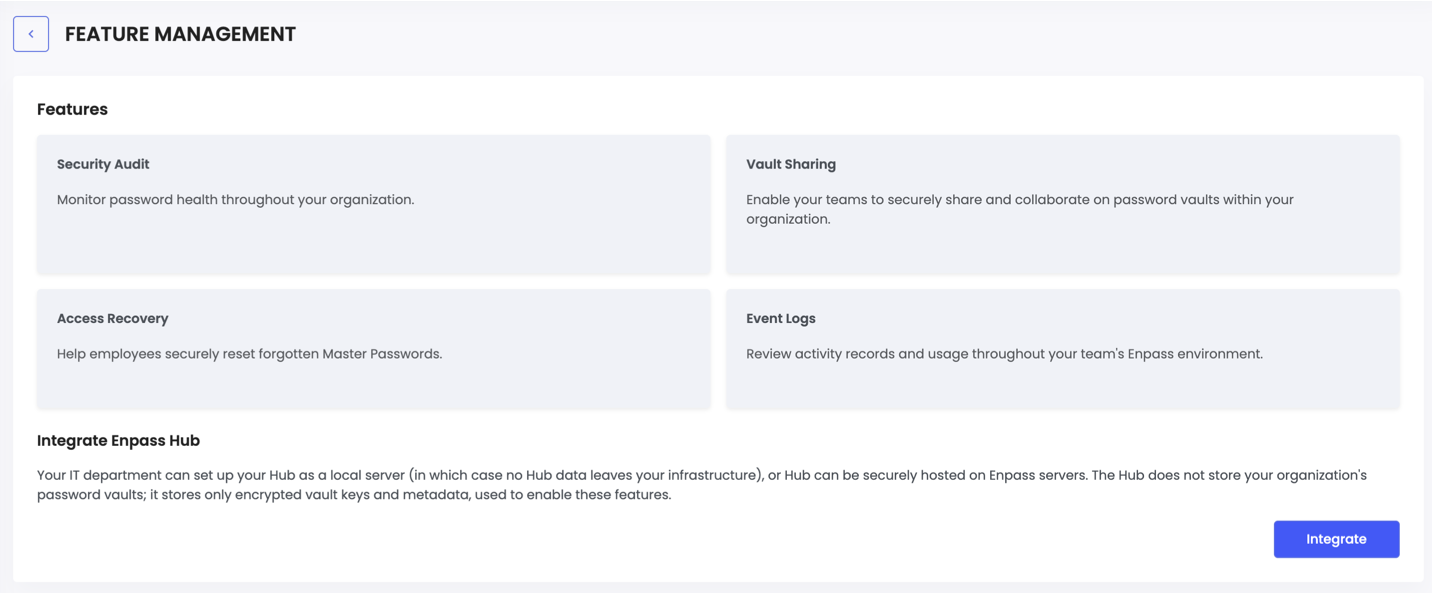Click the Integrate button

click(1336, 539)
